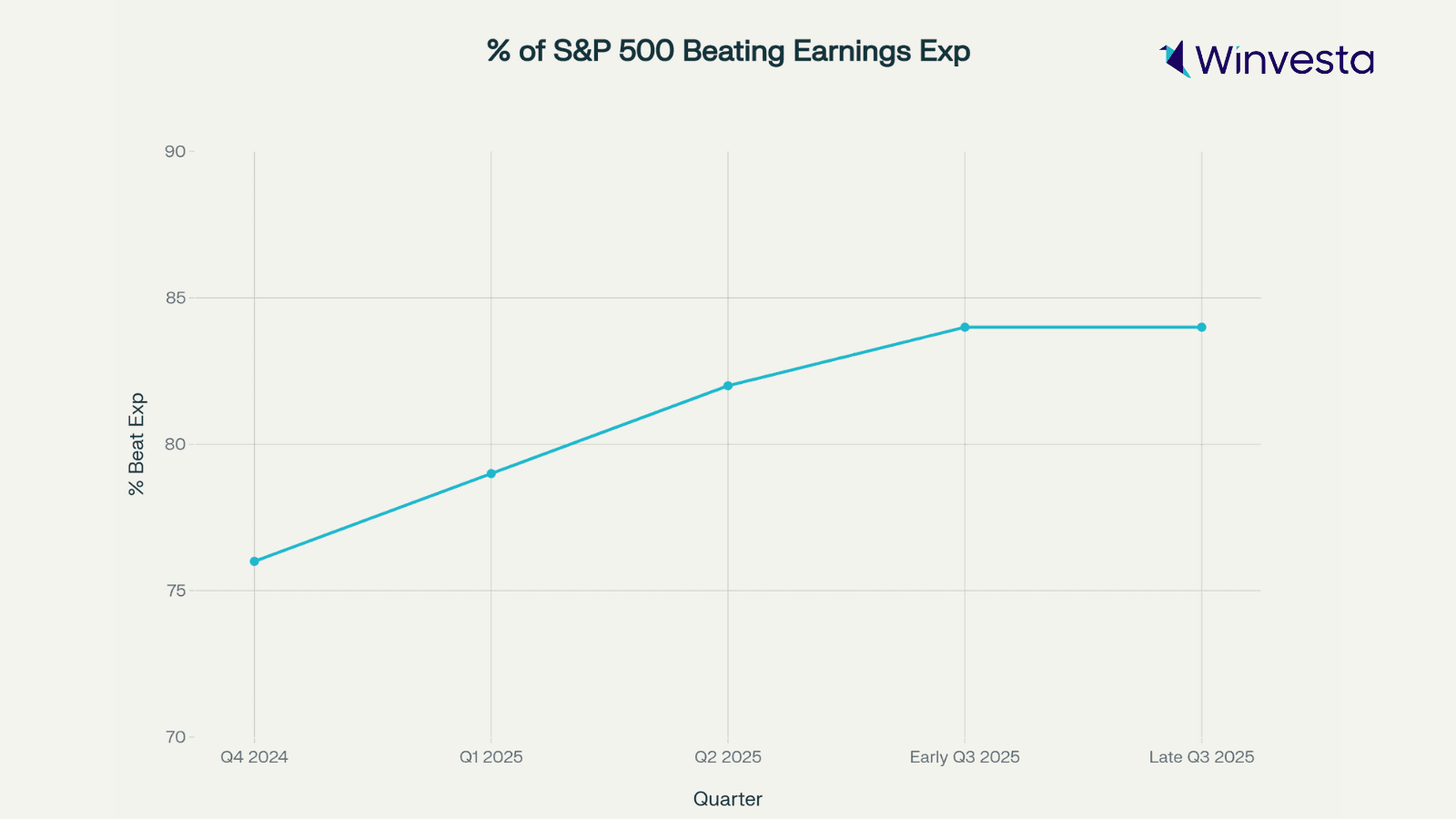1456x819 pixels.
Task: Click the 75 y-axis tick label
Action: click(175, 591)
